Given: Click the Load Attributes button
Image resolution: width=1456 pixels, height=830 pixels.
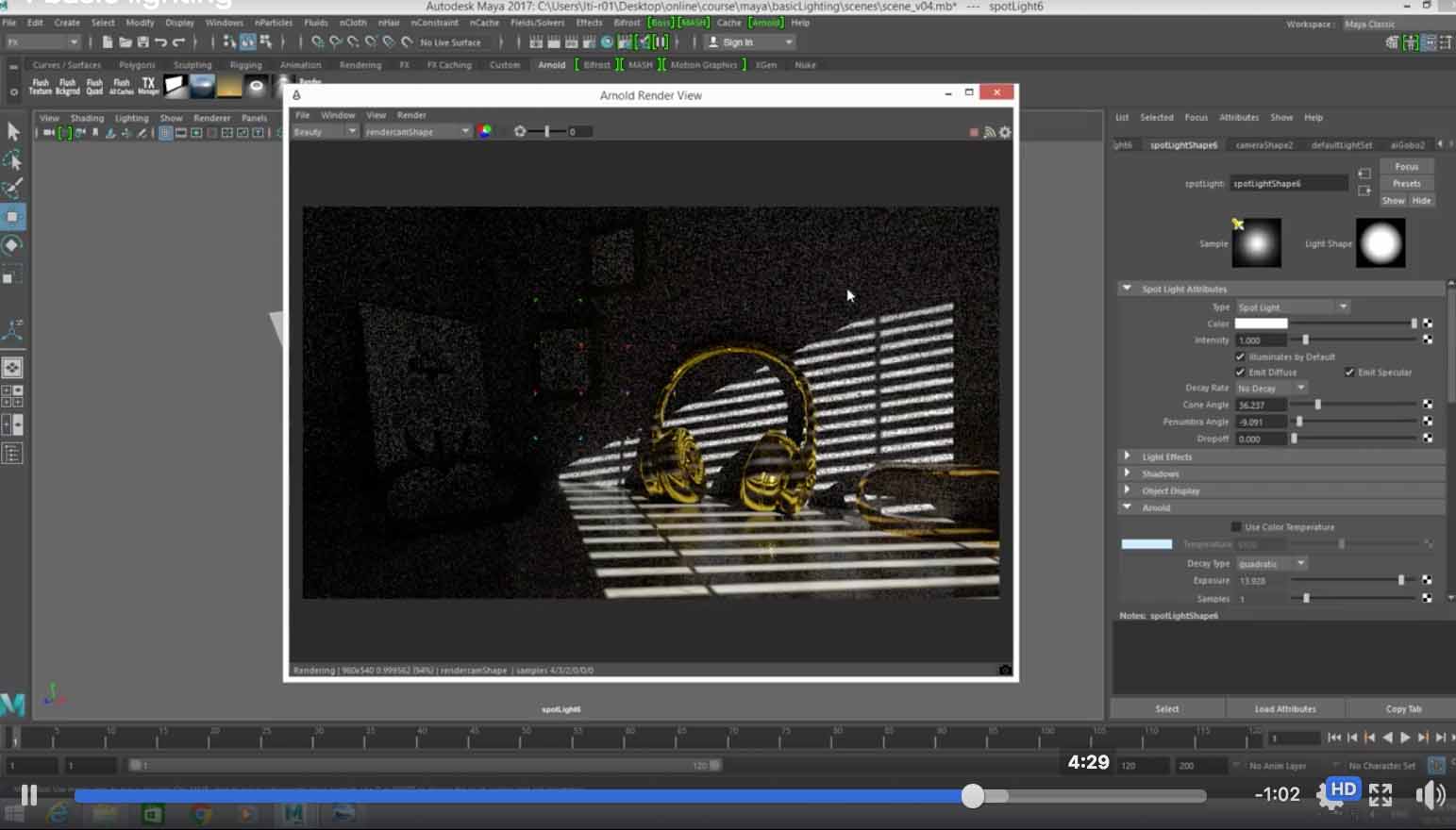Looking at the screenshot, I should (1284, 708).
